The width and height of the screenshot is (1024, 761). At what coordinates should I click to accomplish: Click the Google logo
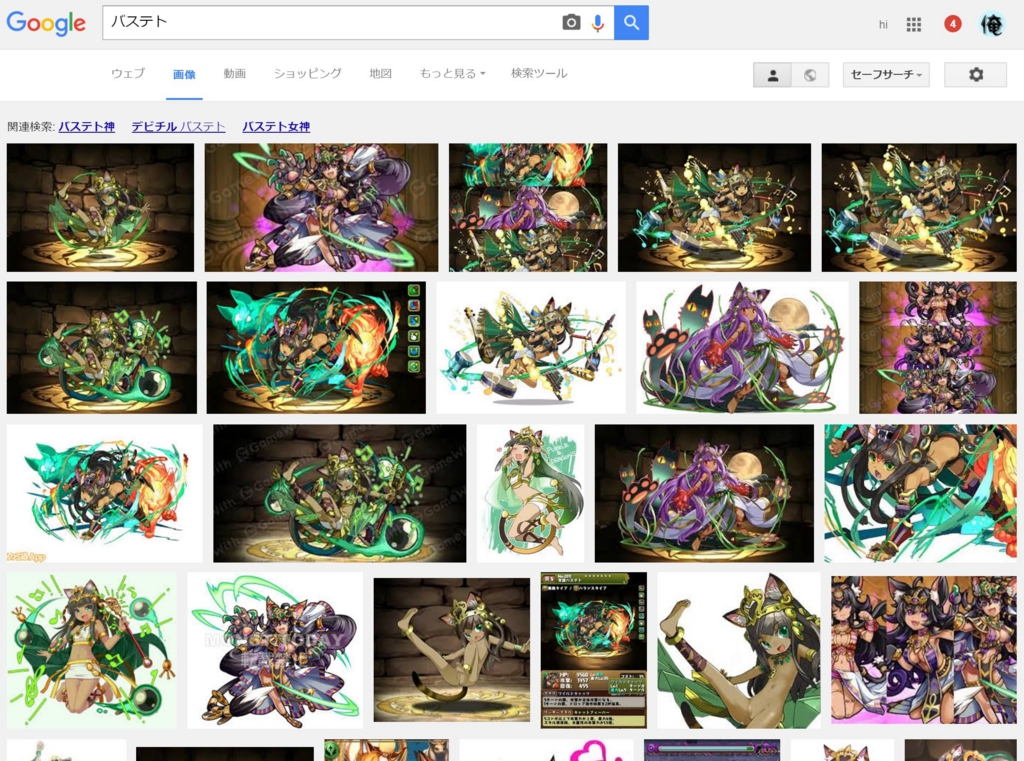[46, 24]
